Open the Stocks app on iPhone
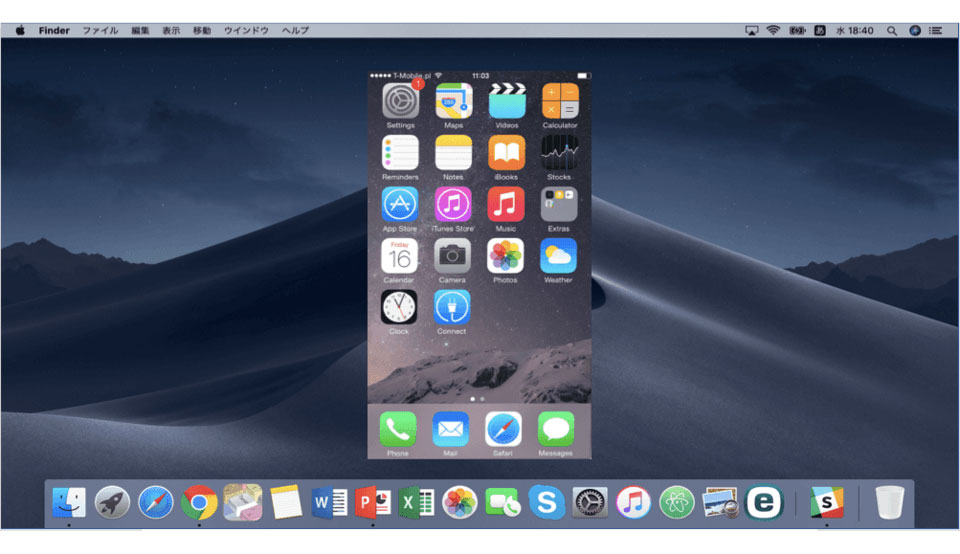 (560, 152)
